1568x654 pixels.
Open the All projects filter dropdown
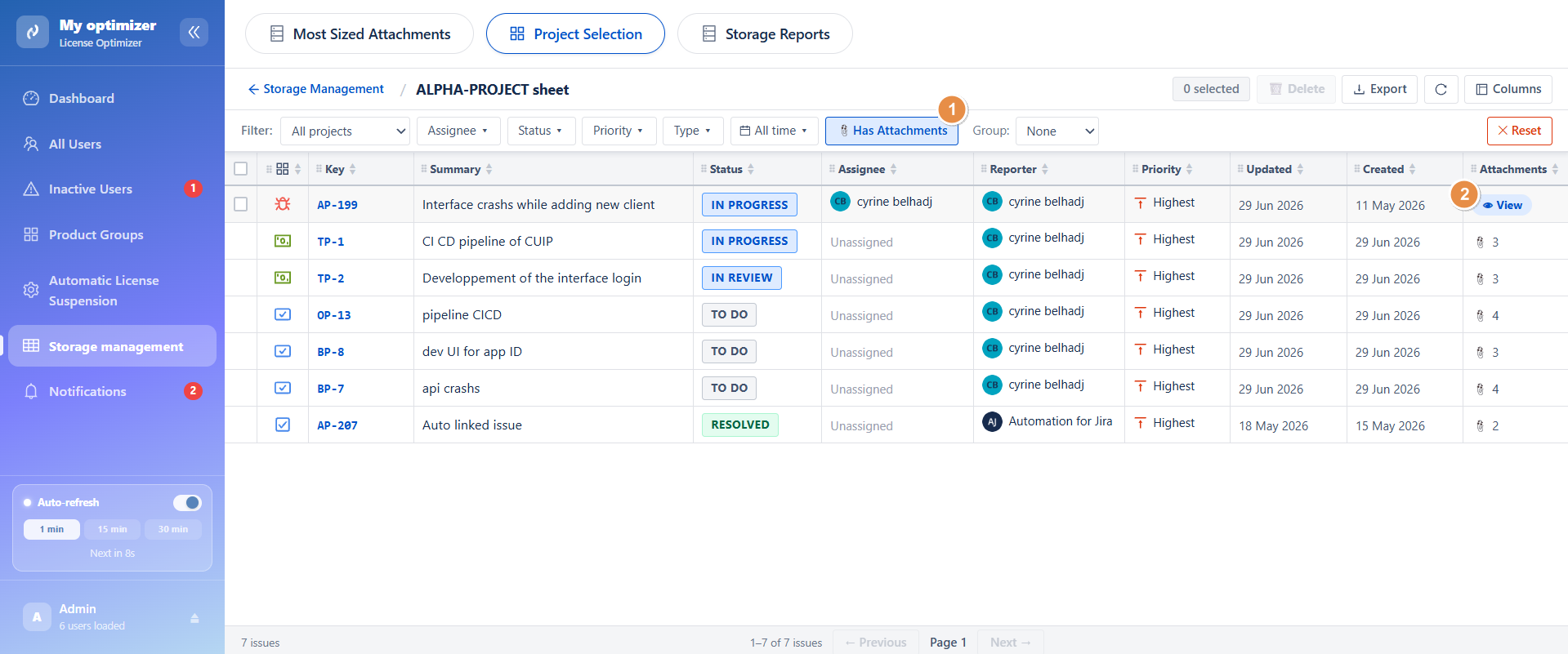(345, 131)
